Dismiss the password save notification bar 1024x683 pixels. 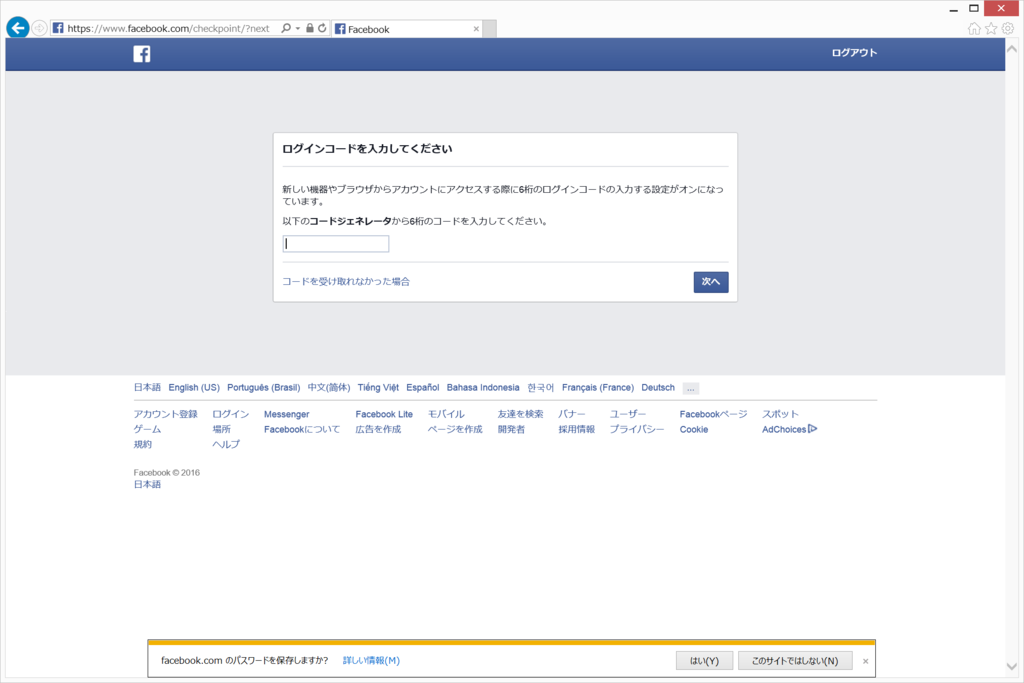[x=865, y=661]
